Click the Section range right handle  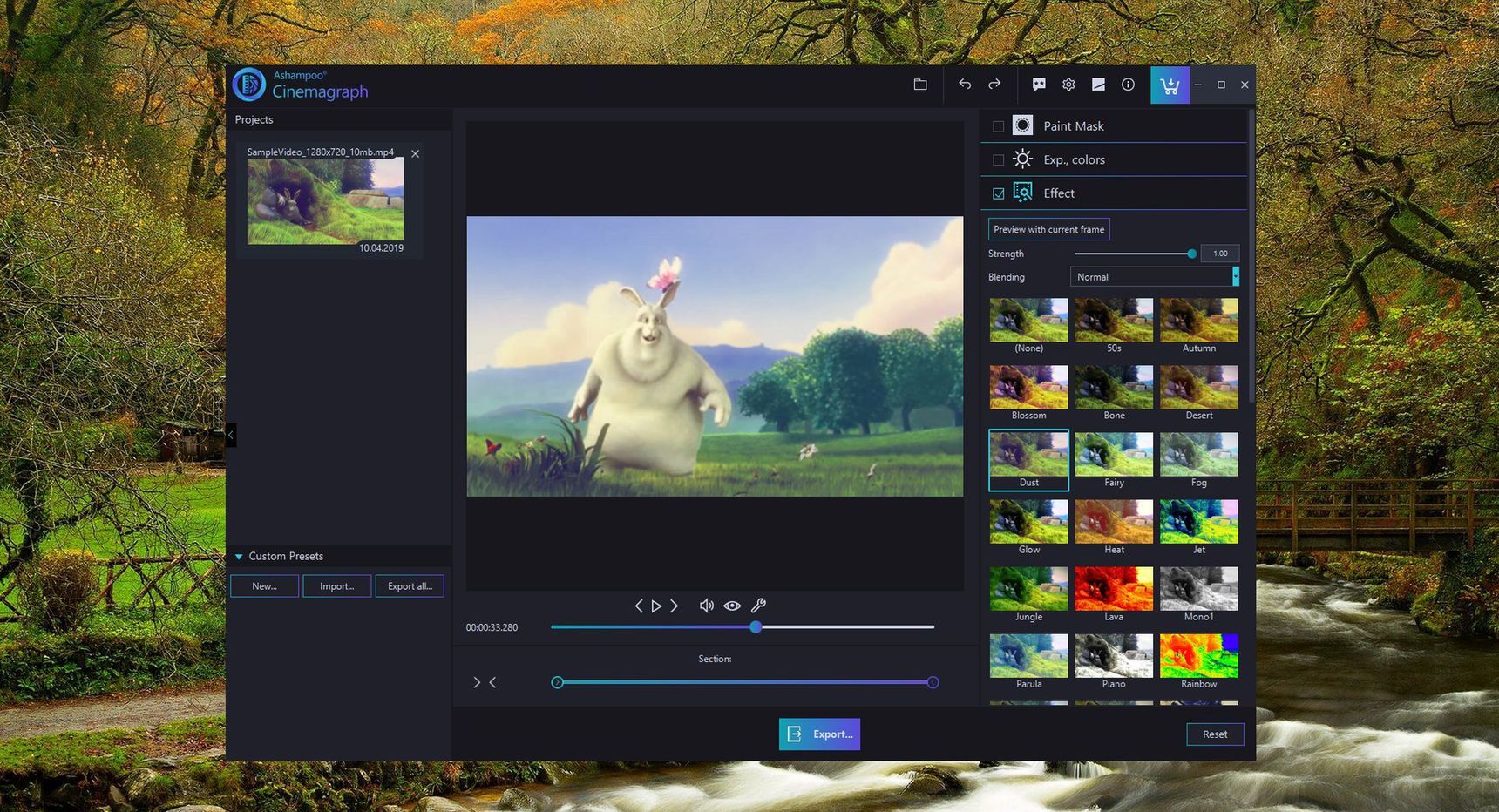click(x=933, y=682)
